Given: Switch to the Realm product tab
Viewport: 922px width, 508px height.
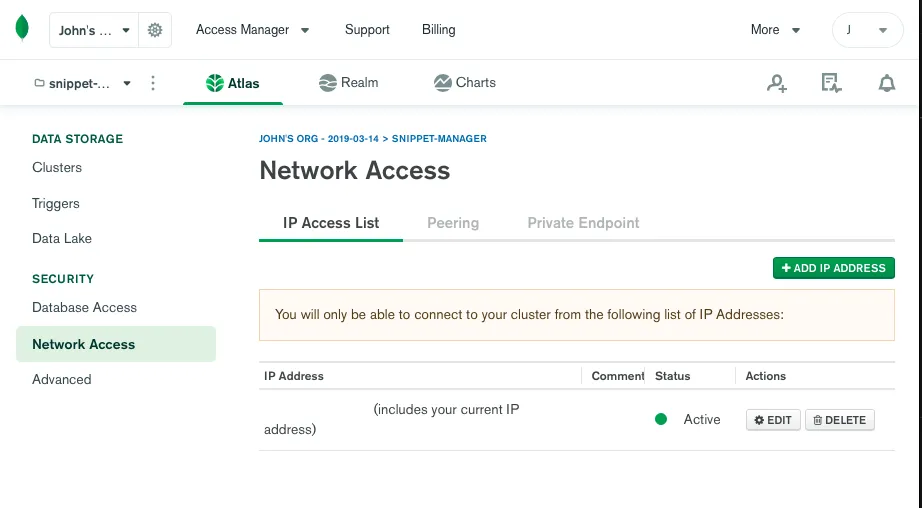Looking at the screenshot, I should click(348, 83).
